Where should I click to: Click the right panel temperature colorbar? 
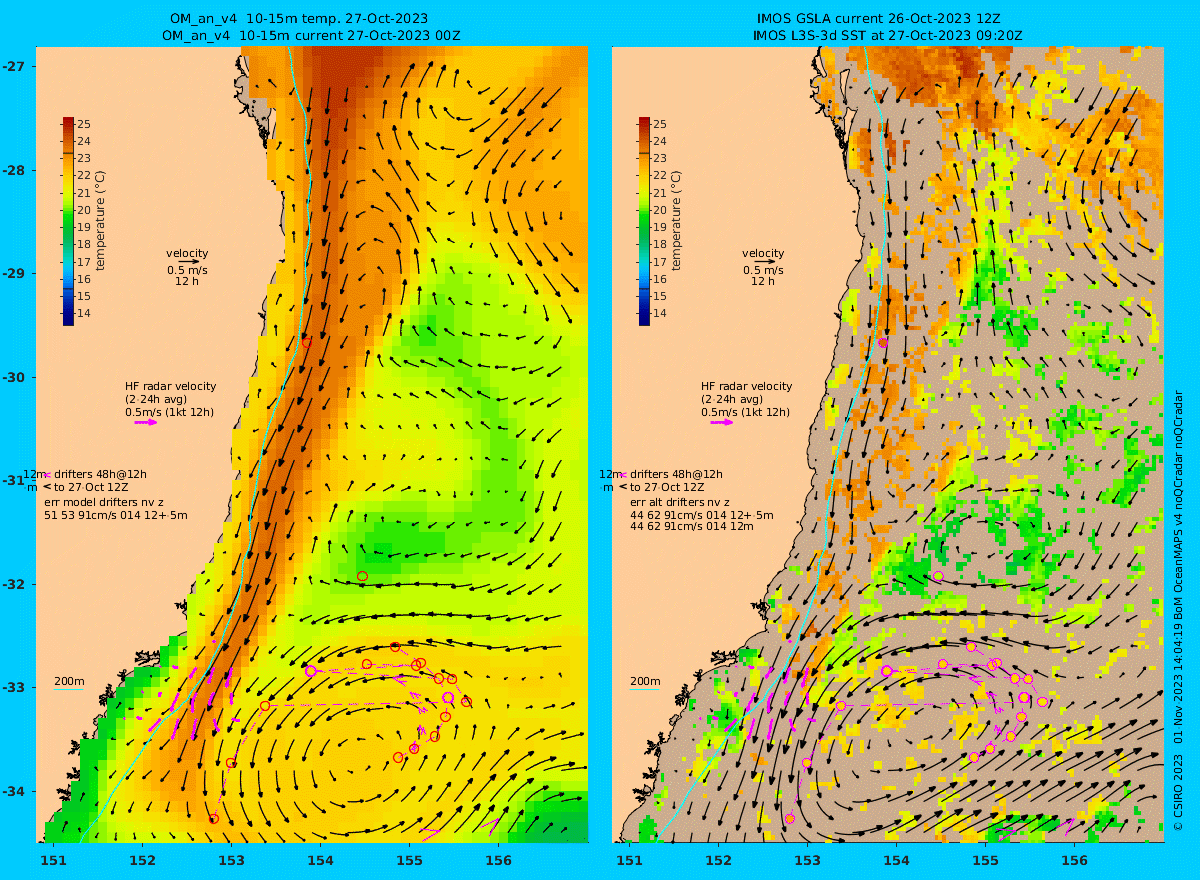coord(644,221)
